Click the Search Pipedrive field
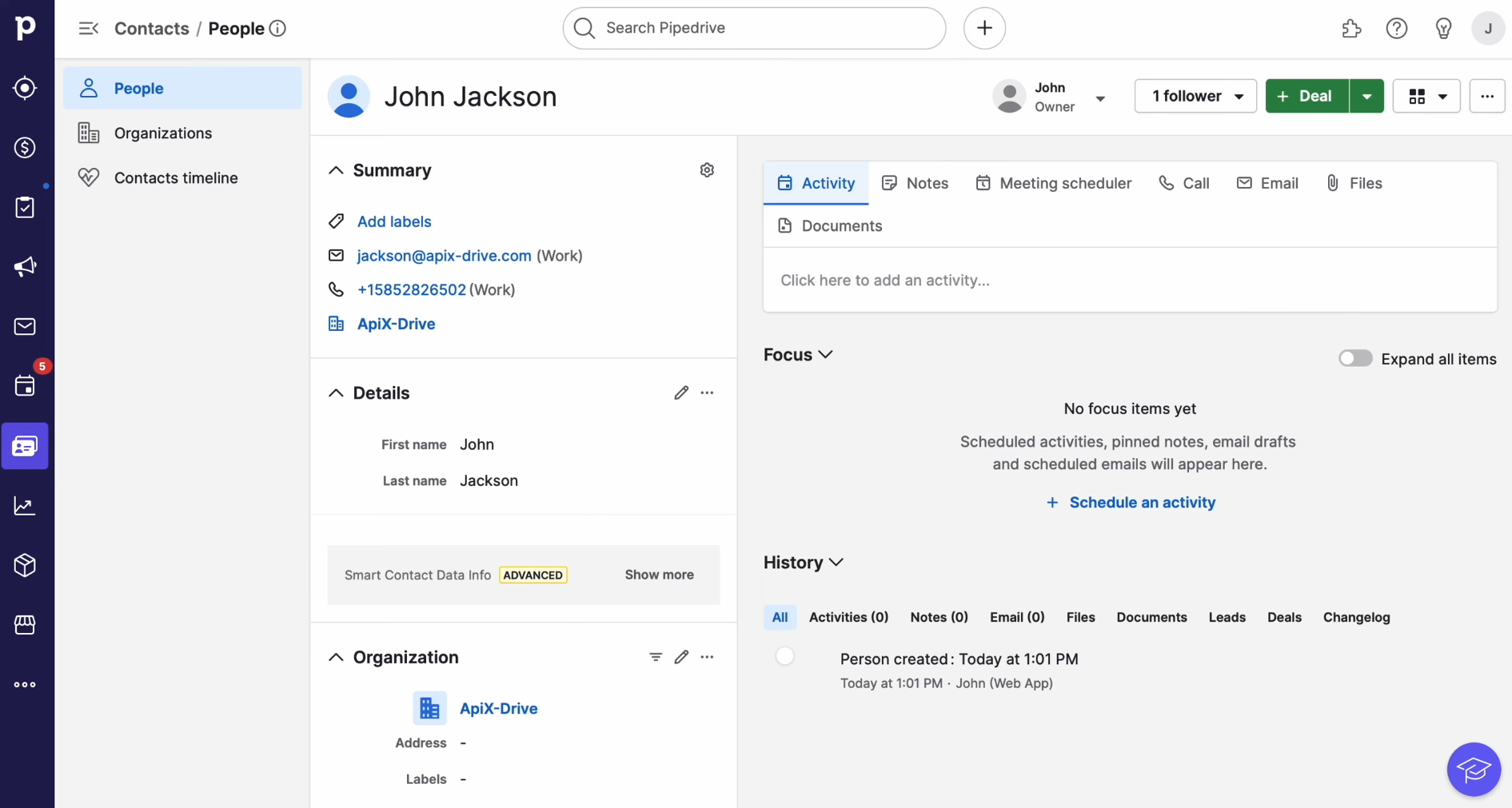 click(x=752, y=28)
